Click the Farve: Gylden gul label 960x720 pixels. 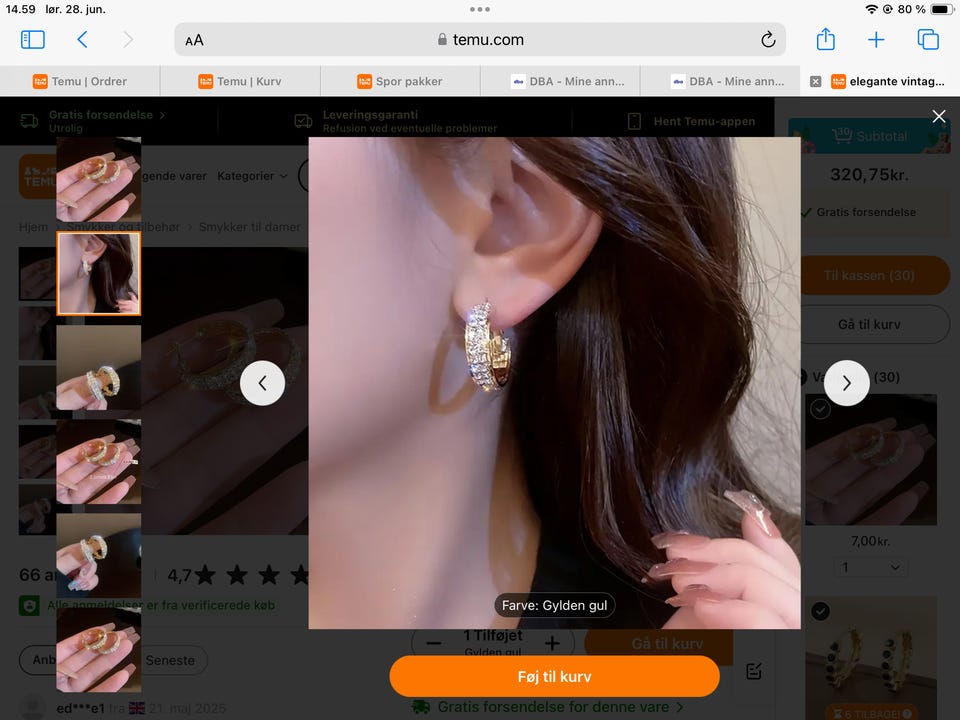pos(554,606)
